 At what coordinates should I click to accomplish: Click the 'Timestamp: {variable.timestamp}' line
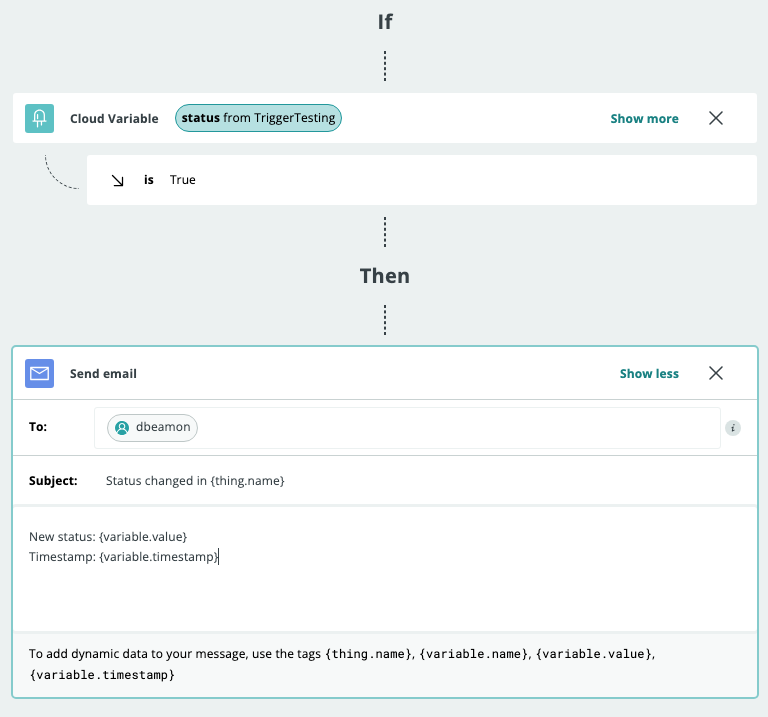pos(123,557)
